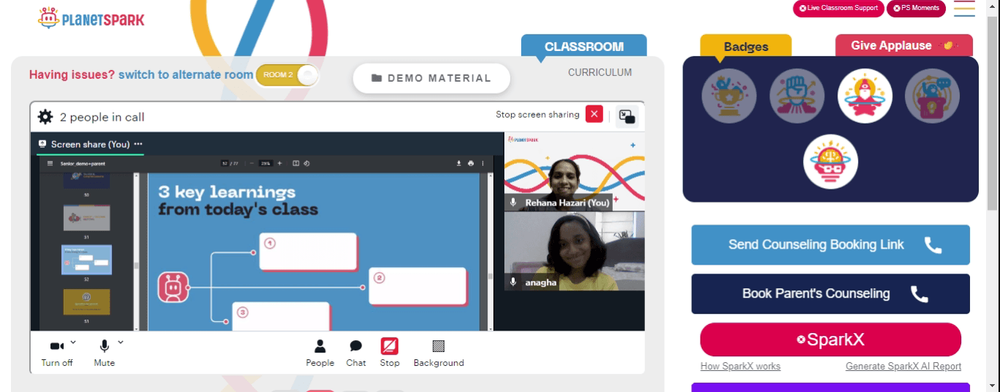Click the fit-to-page icon in PDF toolbar

[296, 163]
